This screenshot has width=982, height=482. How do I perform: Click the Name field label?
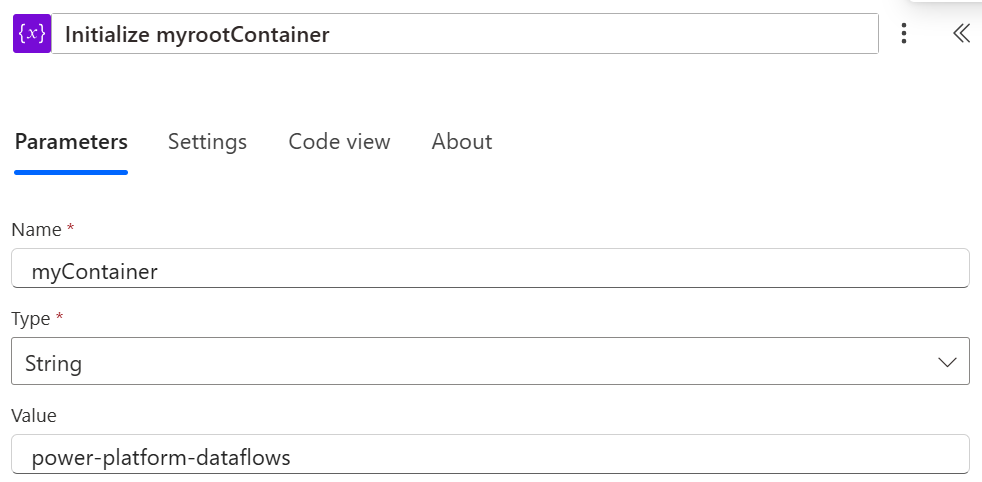coord(36,230)
